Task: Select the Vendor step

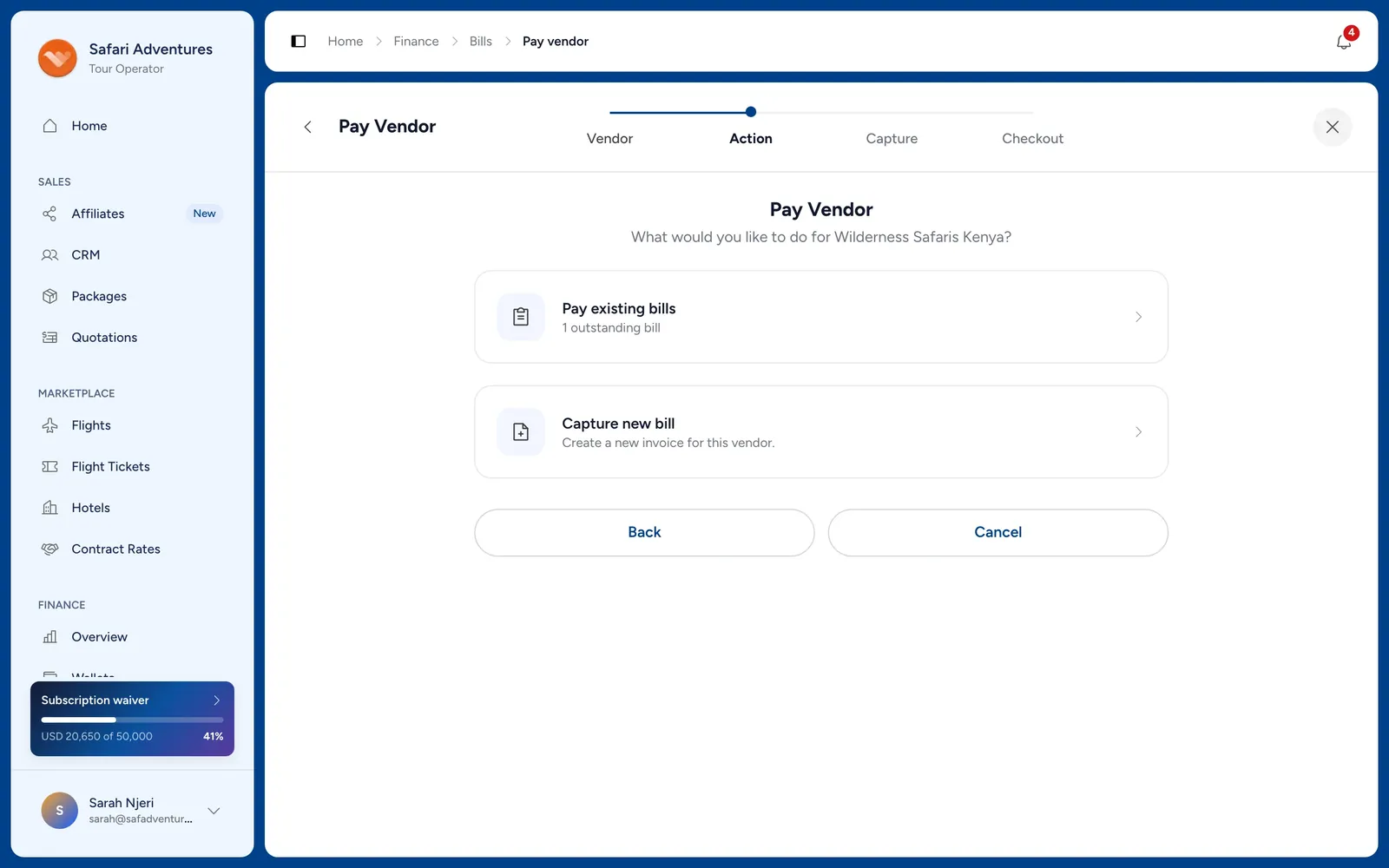Action: point(609,139)
